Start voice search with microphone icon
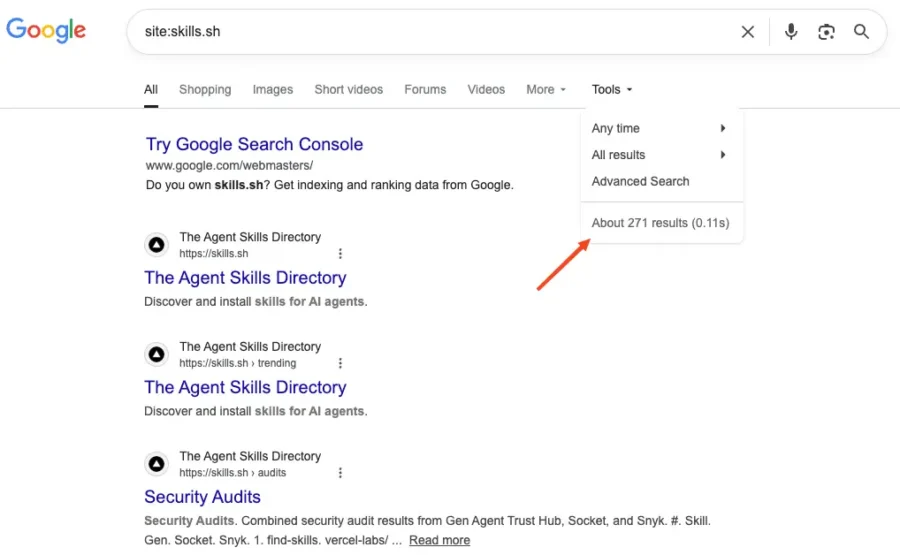The width and height of the screenshot is (900, 555). 791,32
